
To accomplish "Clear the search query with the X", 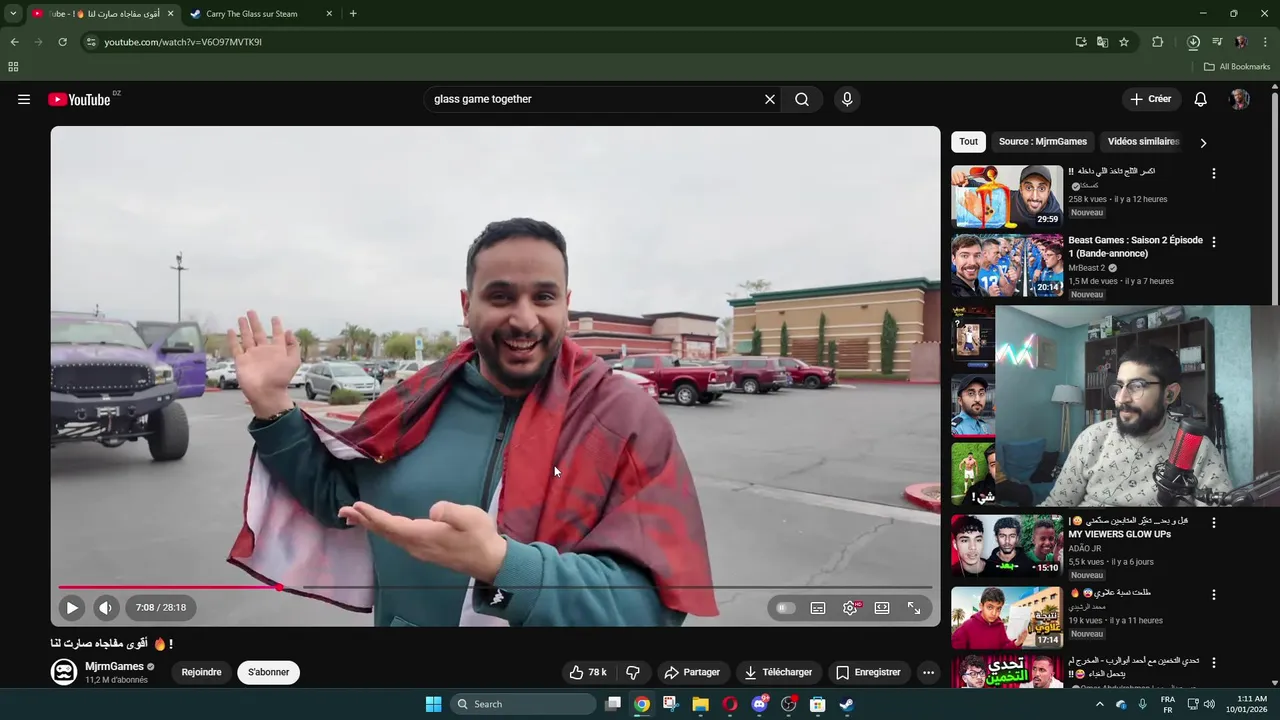I will [x=770, y=99].
